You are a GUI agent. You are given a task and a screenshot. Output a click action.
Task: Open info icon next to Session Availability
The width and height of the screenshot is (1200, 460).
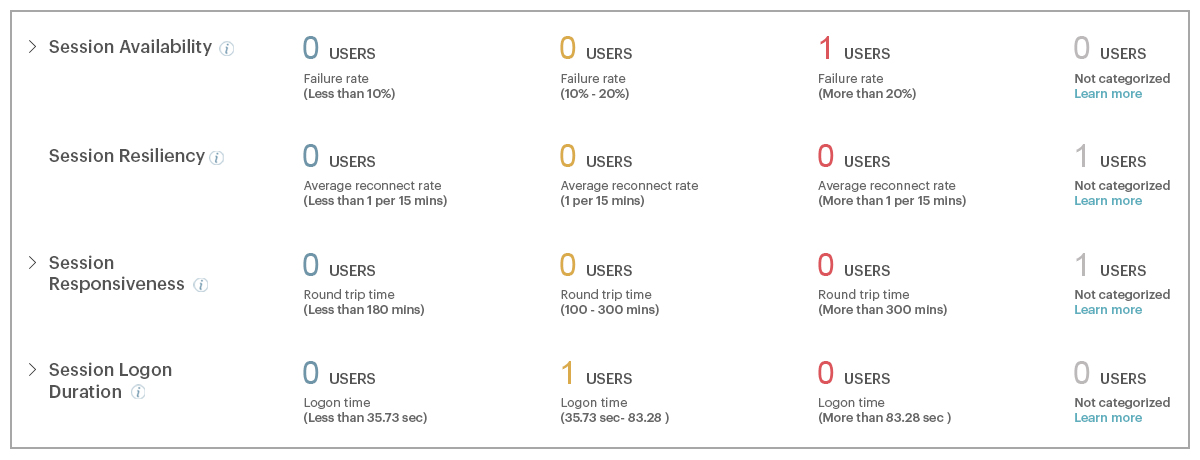click(x=227, y=48)
